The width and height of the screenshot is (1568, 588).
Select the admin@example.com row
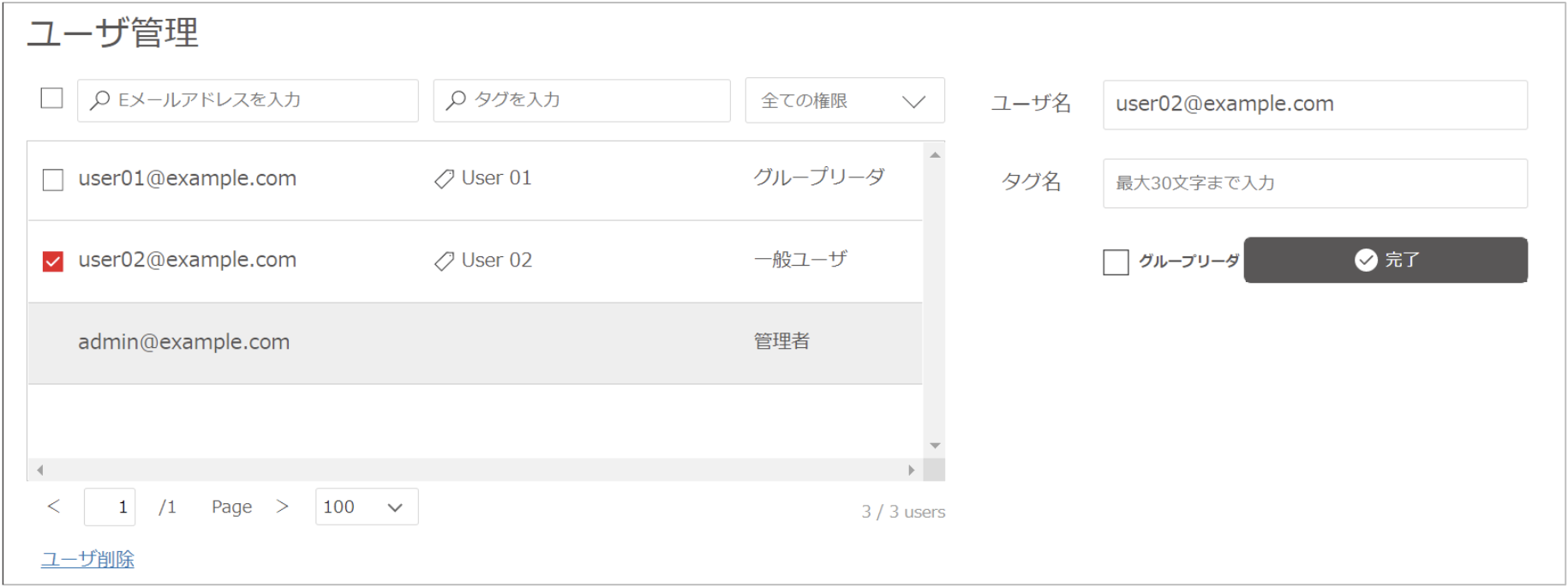pos(476,343)
